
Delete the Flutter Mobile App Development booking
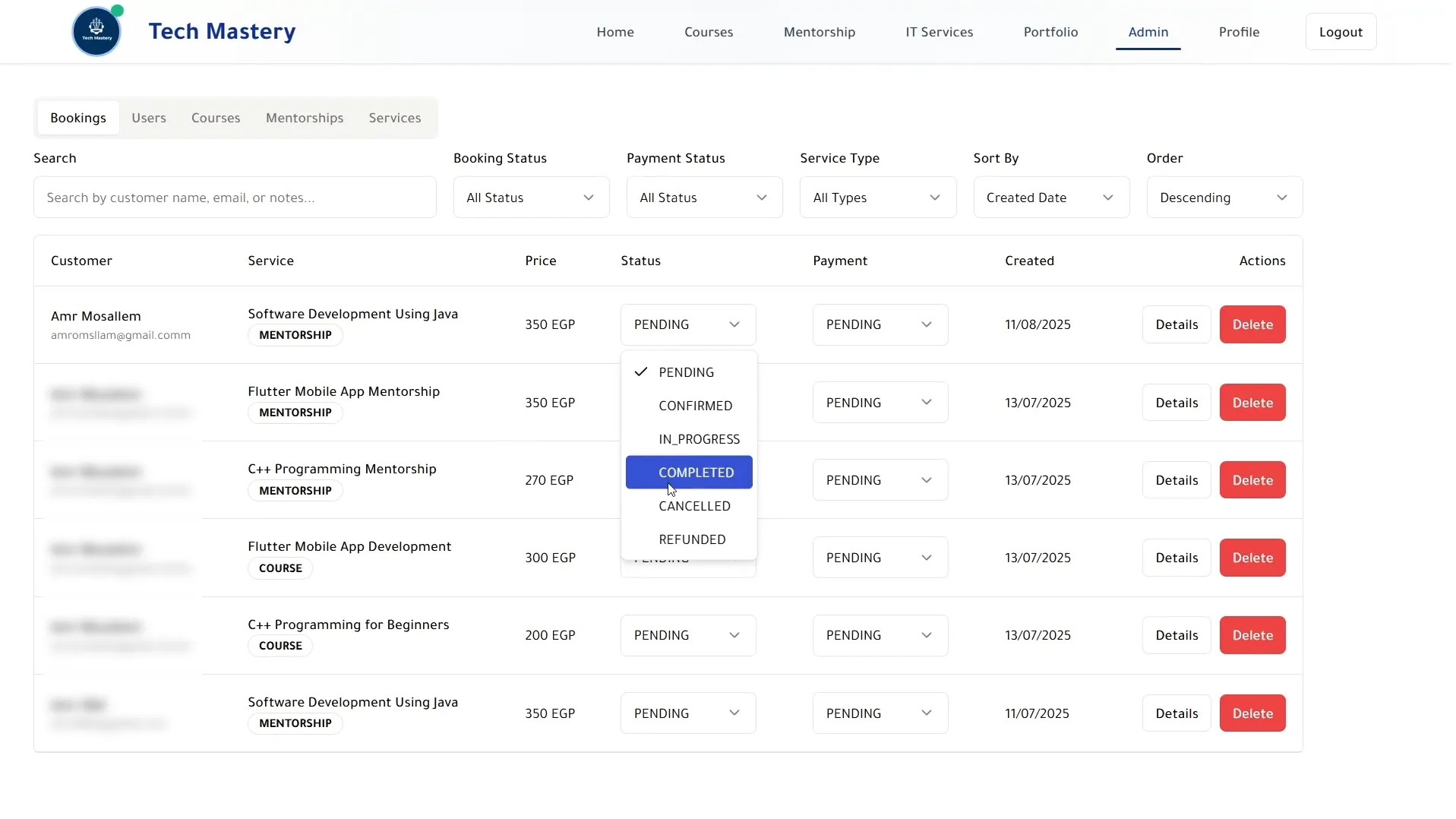pos(1252,558)
